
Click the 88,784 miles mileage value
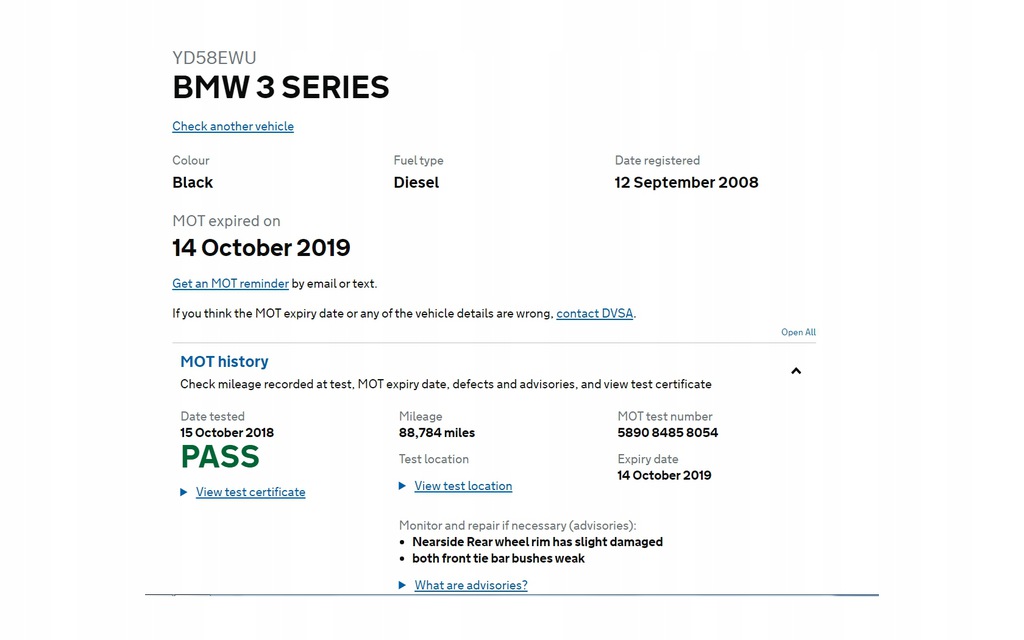[437, 432]
